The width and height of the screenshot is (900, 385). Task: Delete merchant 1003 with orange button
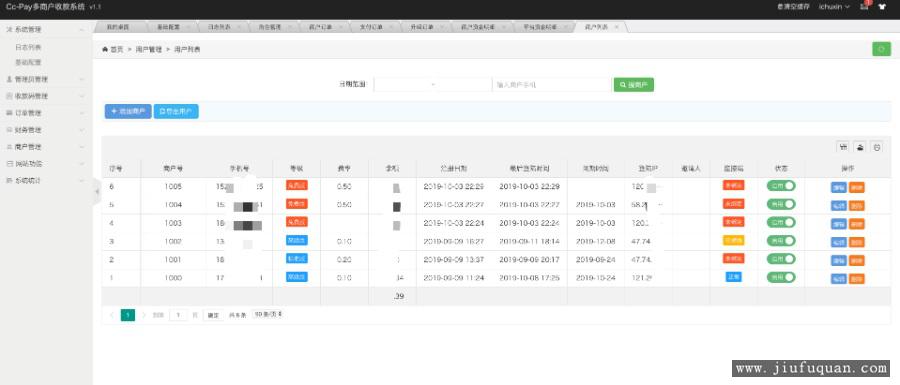(x=856, y=224)
